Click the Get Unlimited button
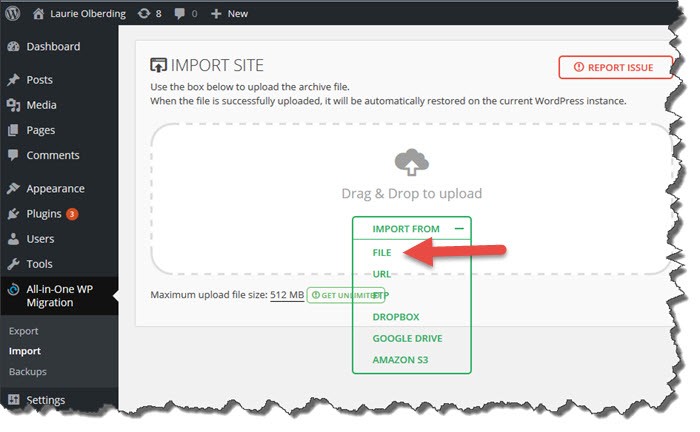 point(346,295)
